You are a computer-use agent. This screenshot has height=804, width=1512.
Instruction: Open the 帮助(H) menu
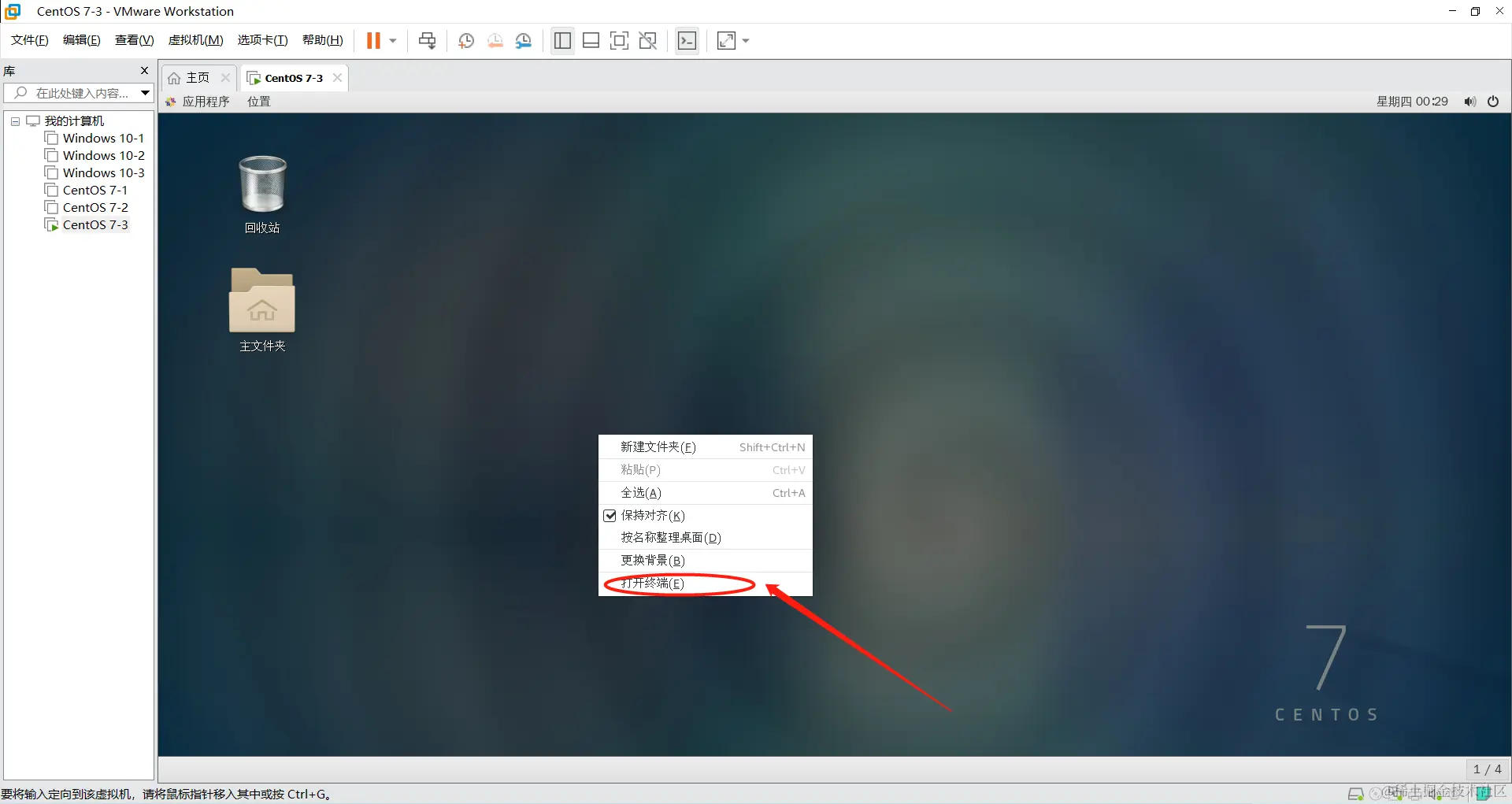pyautogui.click(x=323, y=40)
